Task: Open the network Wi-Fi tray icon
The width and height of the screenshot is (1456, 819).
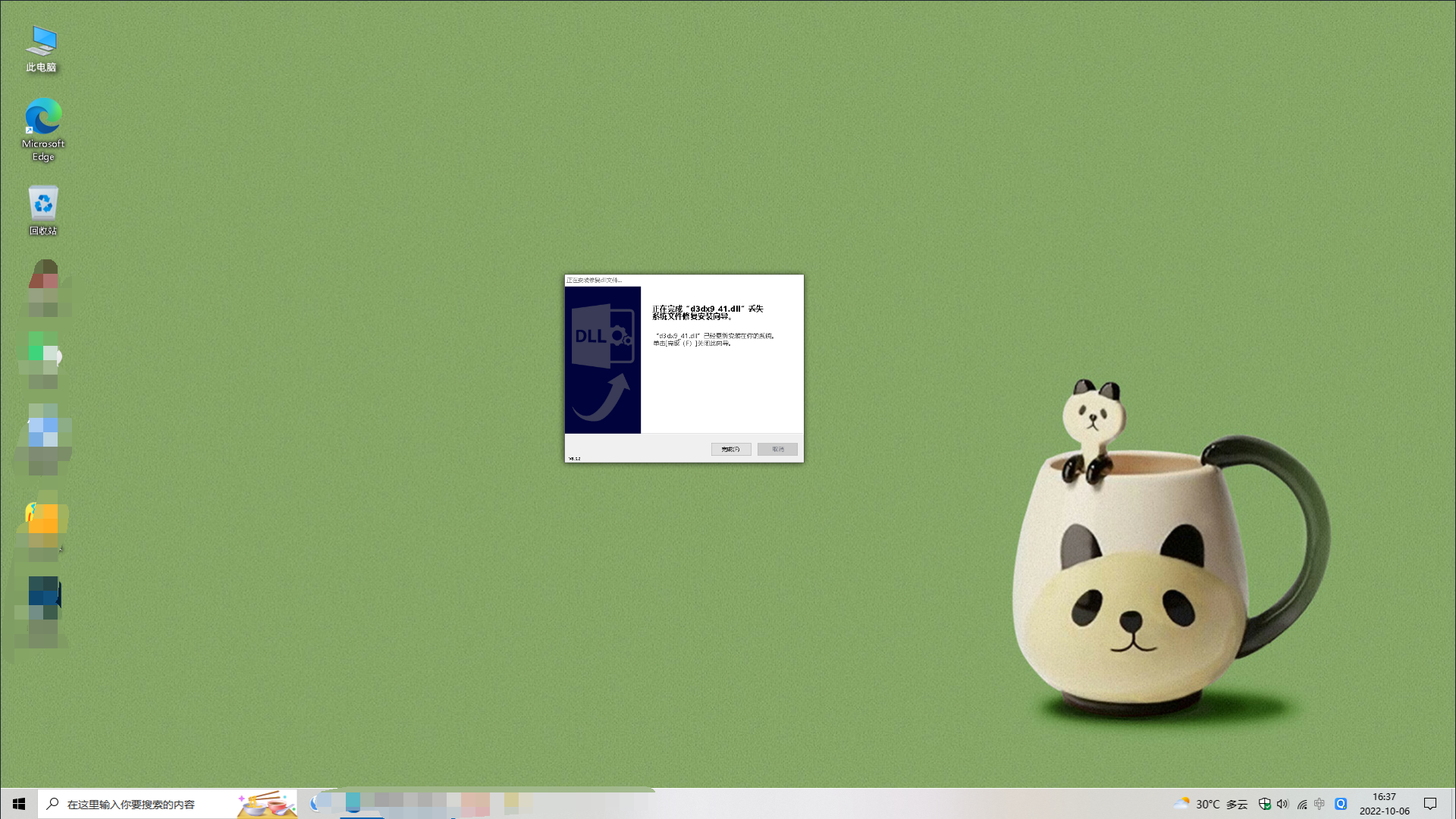Action: [x=1301, y=804]
